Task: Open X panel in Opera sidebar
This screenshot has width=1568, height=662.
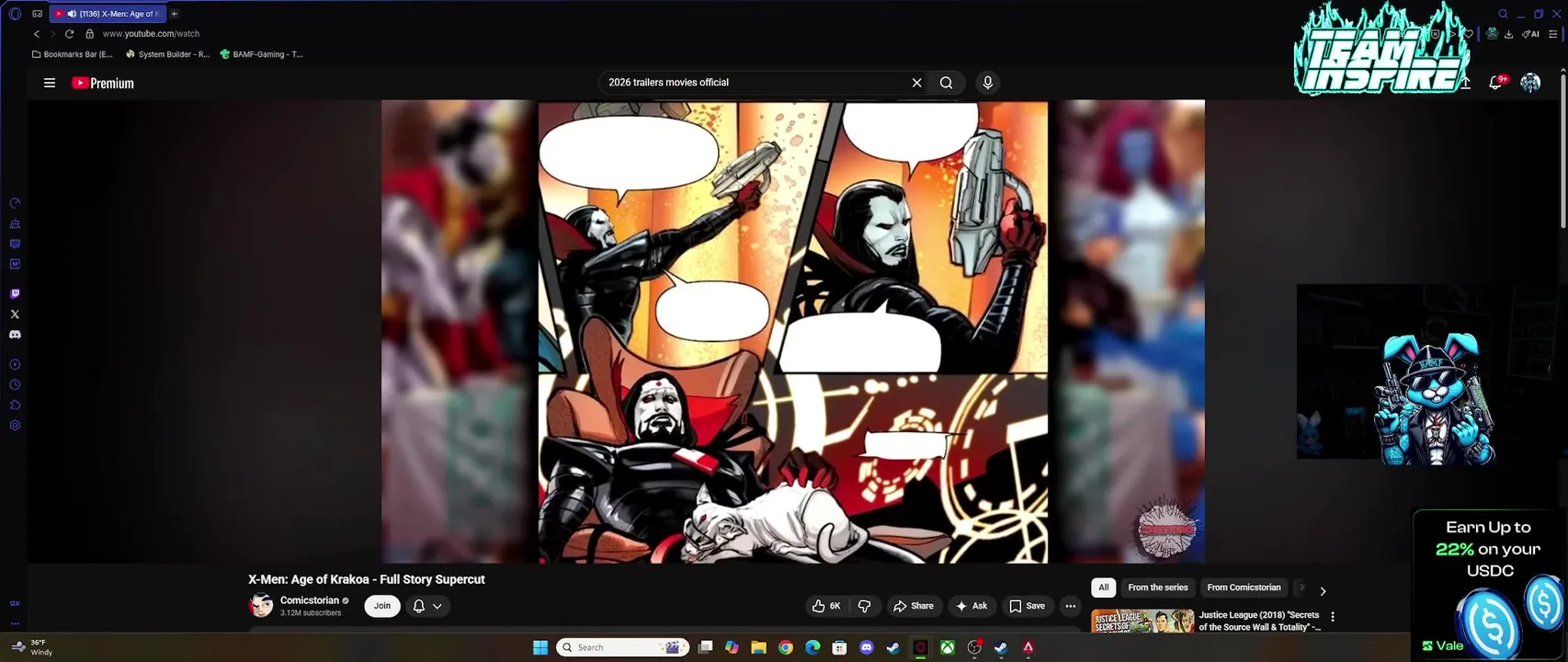Action: [x=15, y=314]
